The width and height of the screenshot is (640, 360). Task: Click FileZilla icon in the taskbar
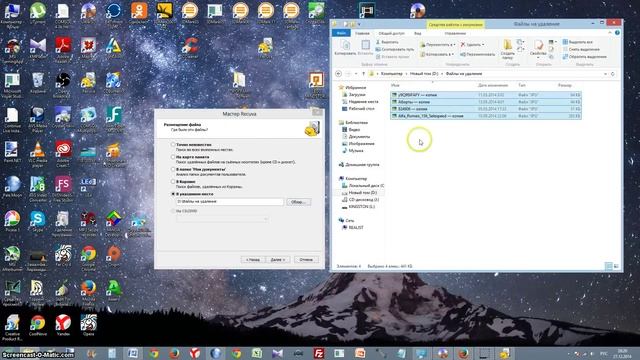tap(319, 353)
